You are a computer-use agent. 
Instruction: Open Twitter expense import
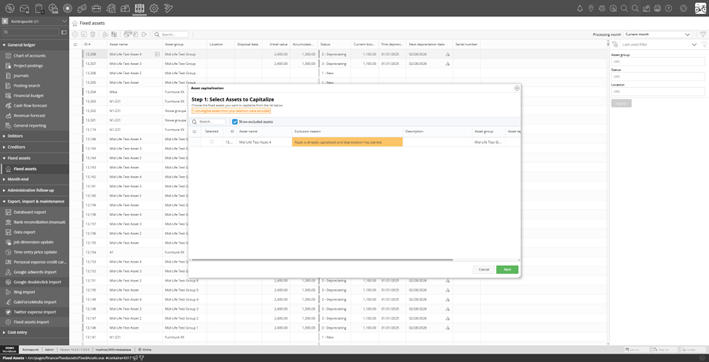point(35,312)
